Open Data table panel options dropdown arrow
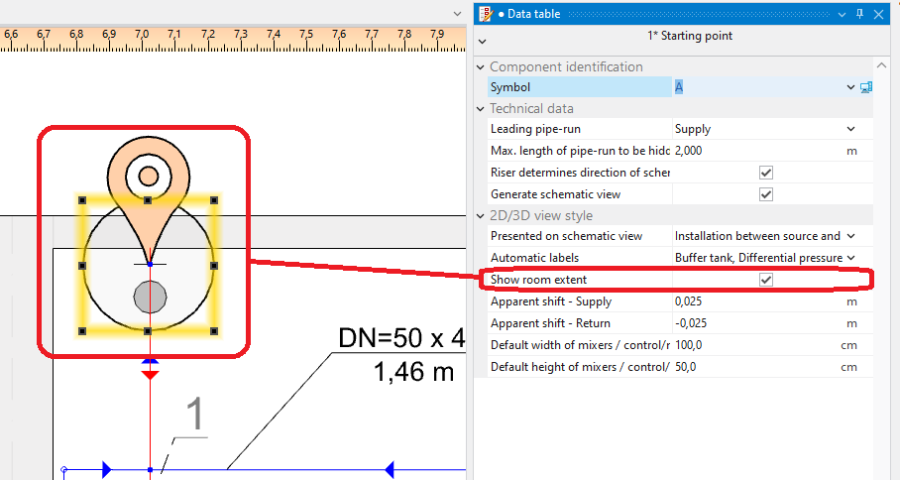Screen dimensions: 900x480 [x=841, y=14]
